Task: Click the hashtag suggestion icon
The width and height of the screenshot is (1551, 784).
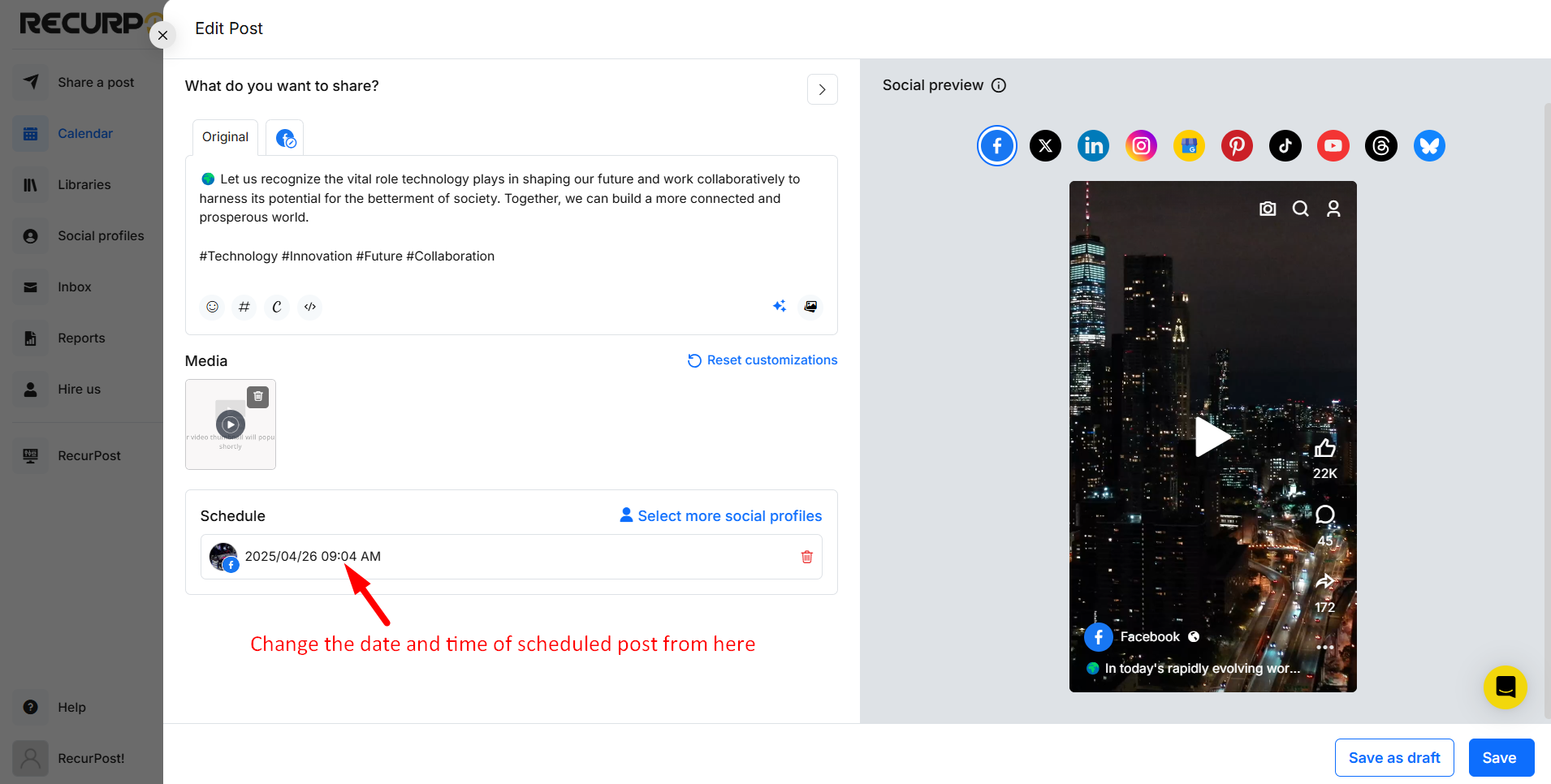Action: tap(244, 307)
